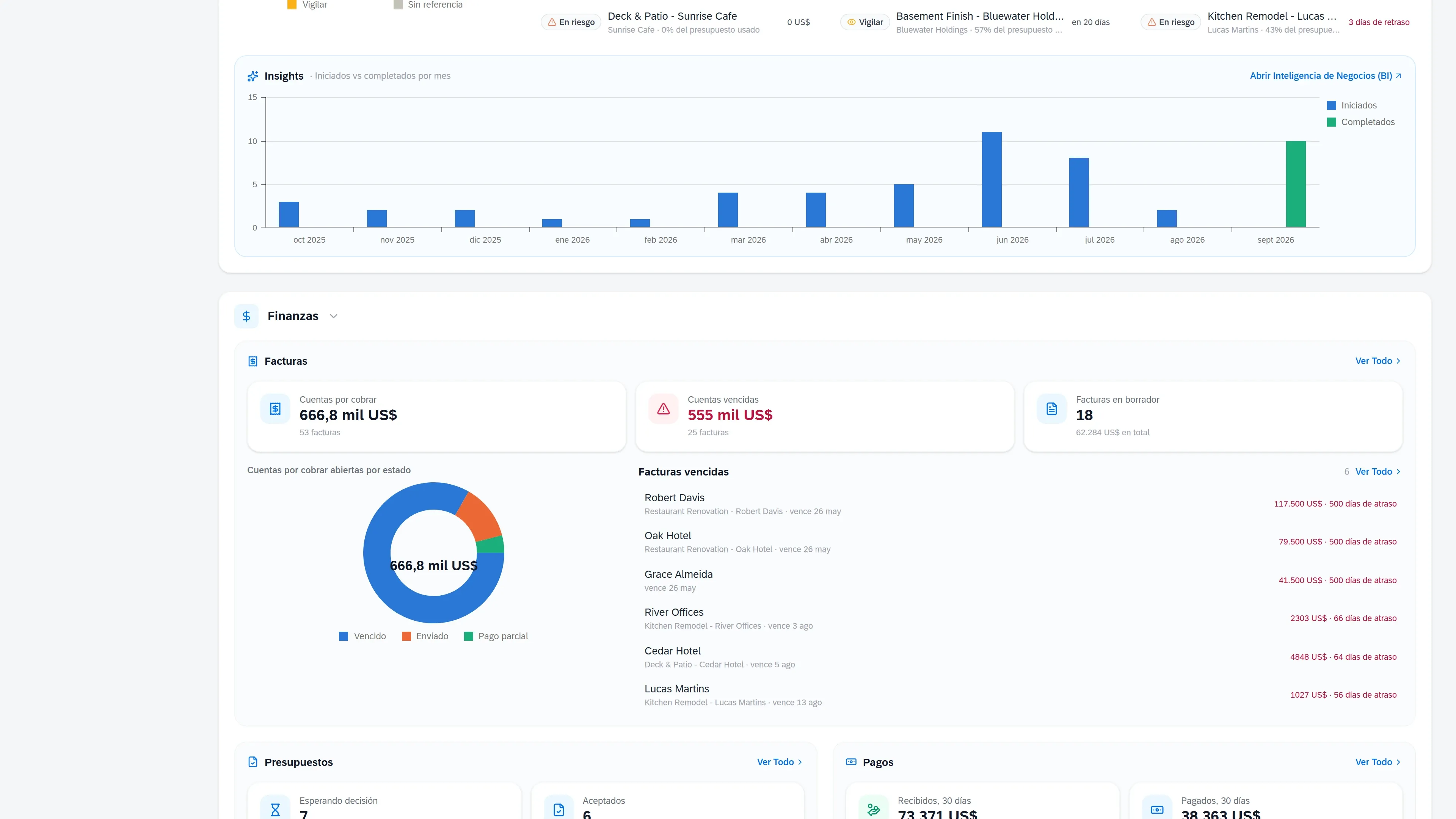Toggle the Pago parcial legend entry
1456x819 pixels.
click(x=496, y=637)
